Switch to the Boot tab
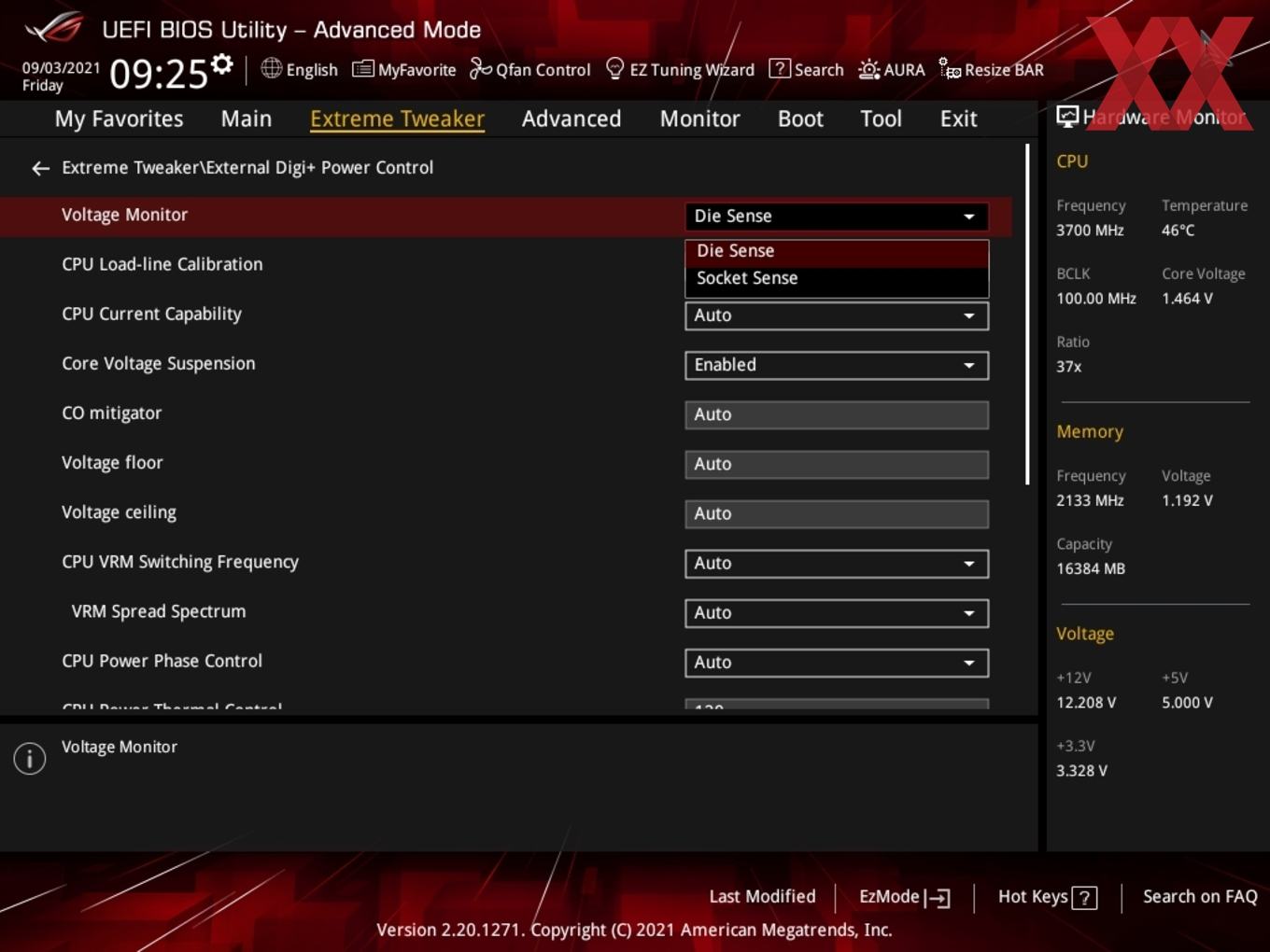Viewport: 1270px width, 952px height. [800, 119]
